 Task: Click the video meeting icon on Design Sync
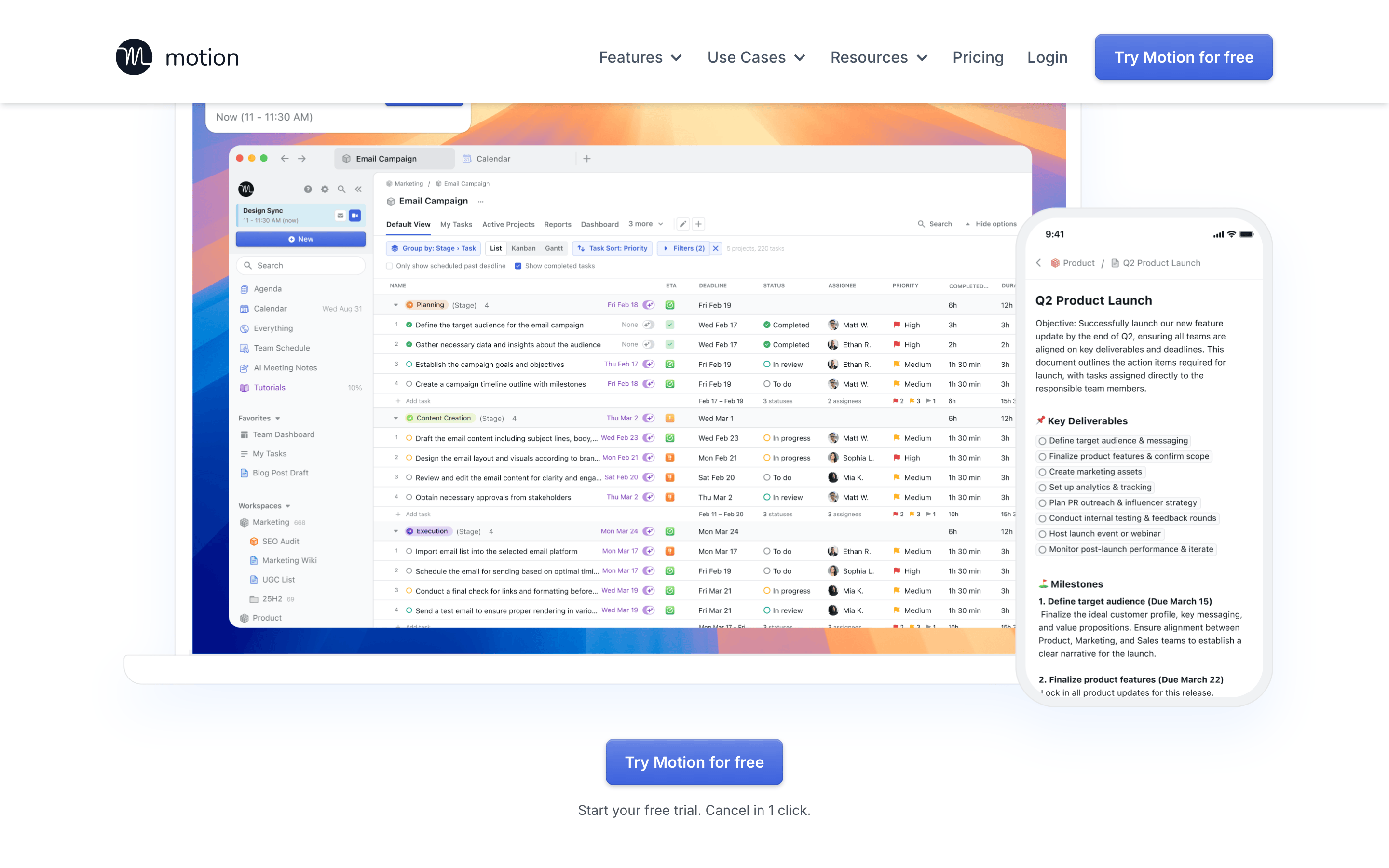(355, 215)
